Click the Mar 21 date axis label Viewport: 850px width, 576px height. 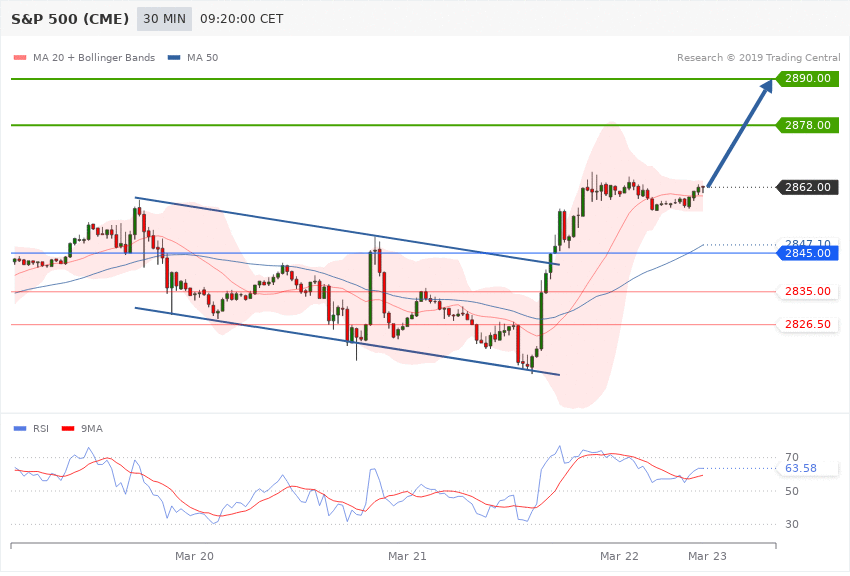point(407,556)
